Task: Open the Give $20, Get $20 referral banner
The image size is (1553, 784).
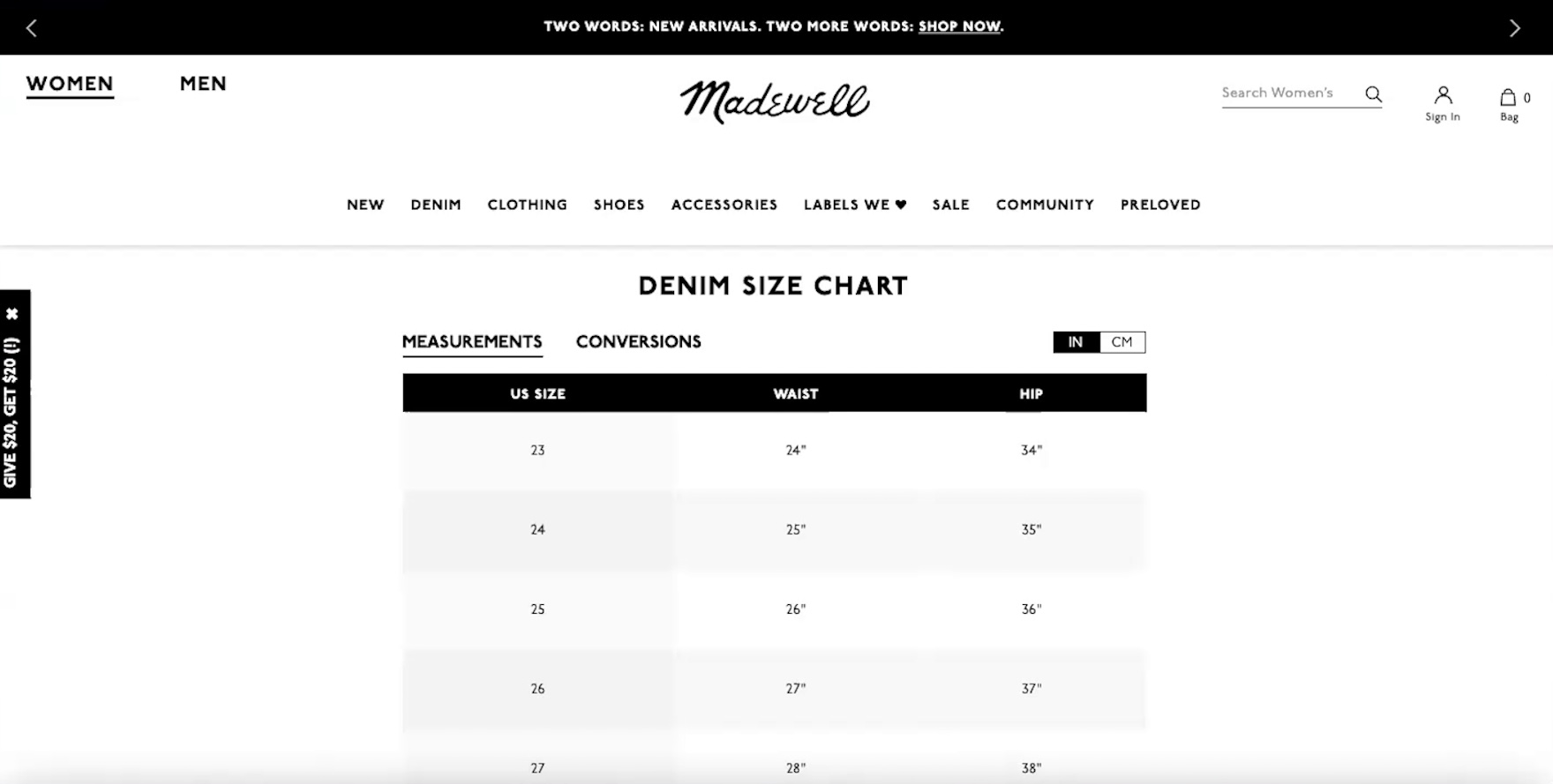Action: [x=12, y=411]
